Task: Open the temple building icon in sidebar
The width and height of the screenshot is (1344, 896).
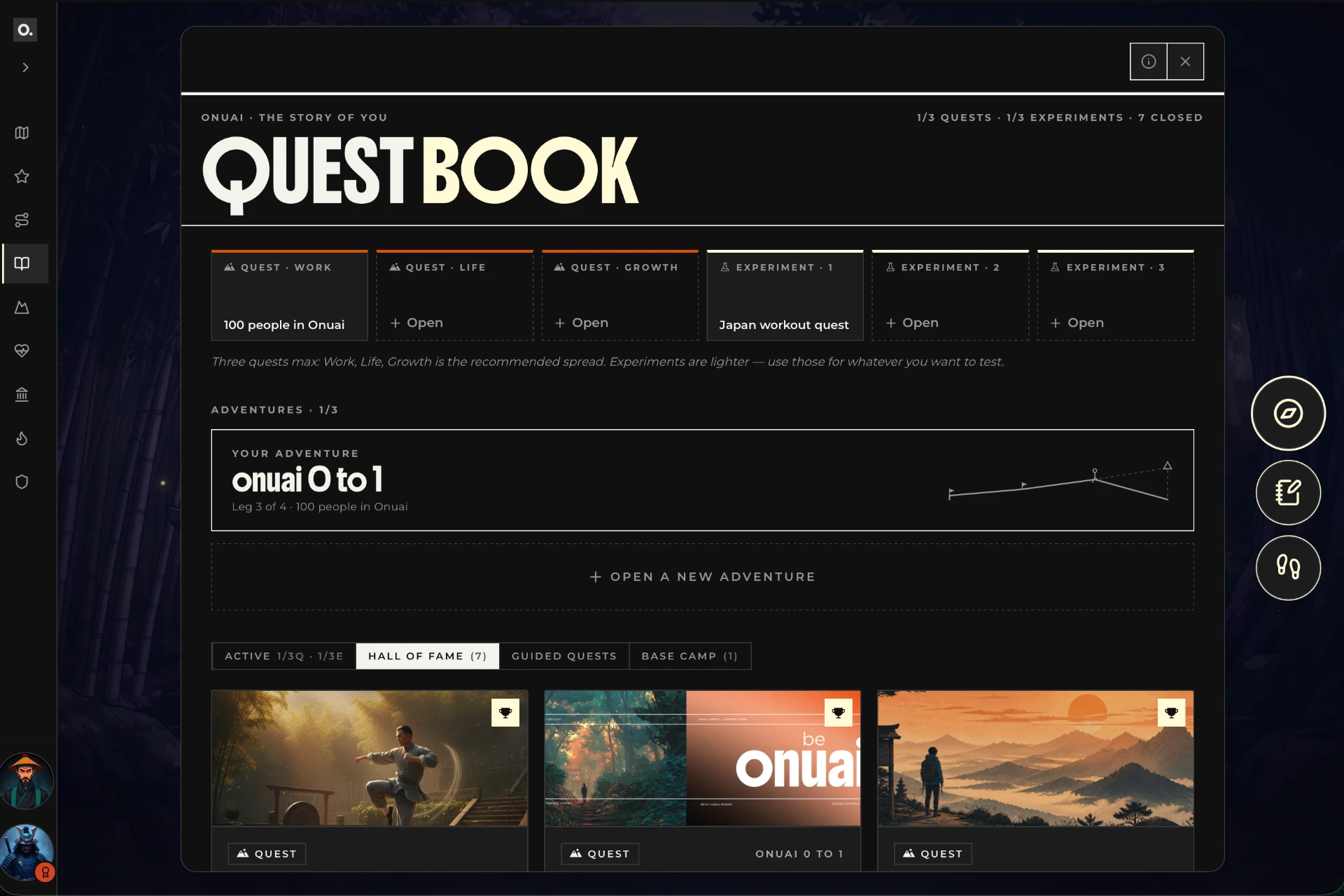Action: [x=22, y=395]
